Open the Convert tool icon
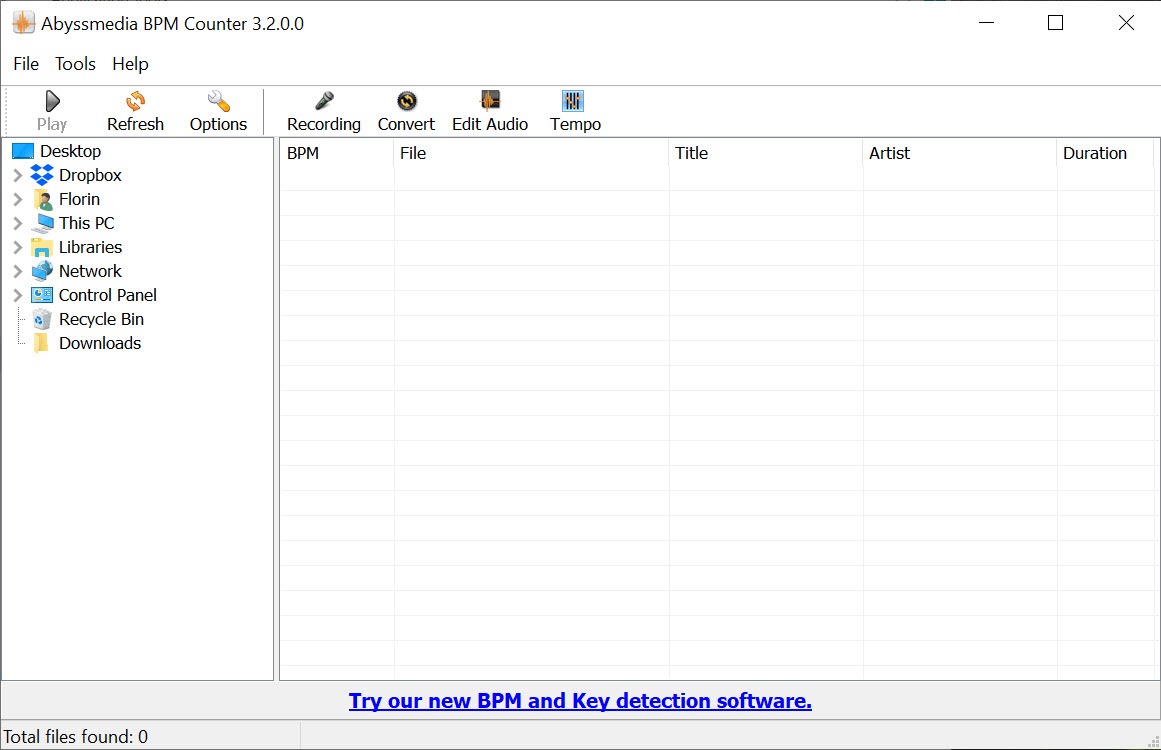 pos(406,101)
